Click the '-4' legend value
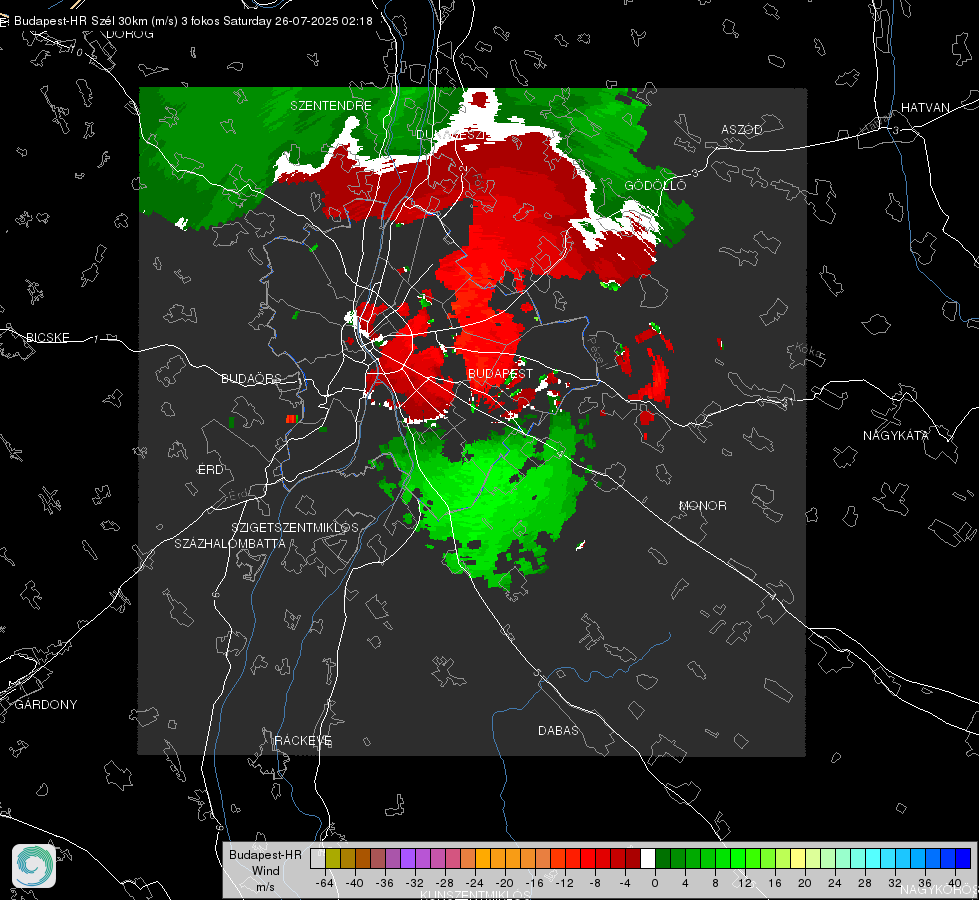 [625, 883]
